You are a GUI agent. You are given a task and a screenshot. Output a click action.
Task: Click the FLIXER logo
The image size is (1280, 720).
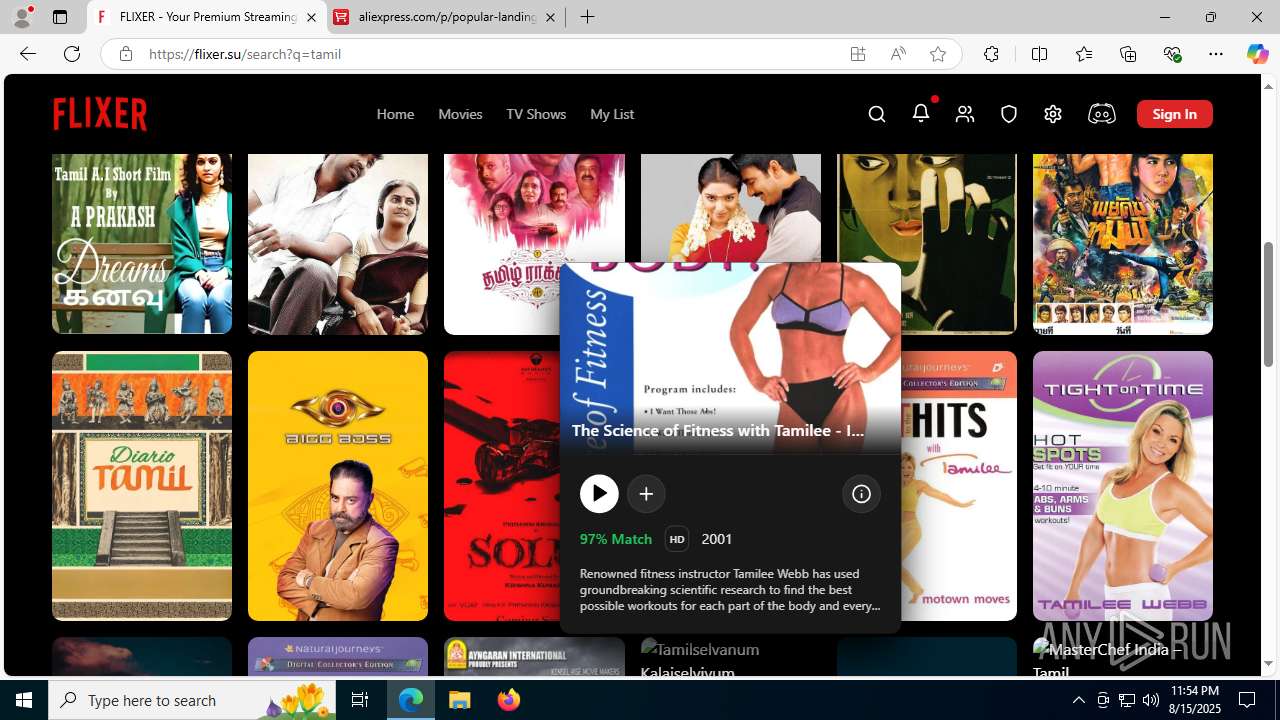(x=100, y=114)
